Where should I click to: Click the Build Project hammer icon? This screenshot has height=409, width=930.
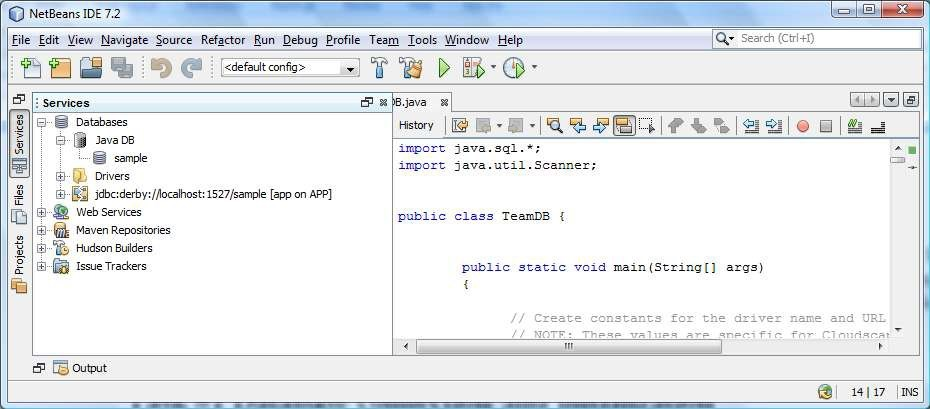380,68
